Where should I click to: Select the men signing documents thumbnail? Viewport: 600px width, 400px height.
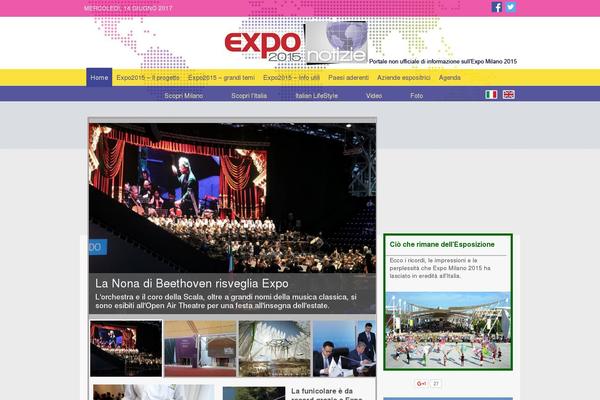pyautogui.click(x=344, y=348)
